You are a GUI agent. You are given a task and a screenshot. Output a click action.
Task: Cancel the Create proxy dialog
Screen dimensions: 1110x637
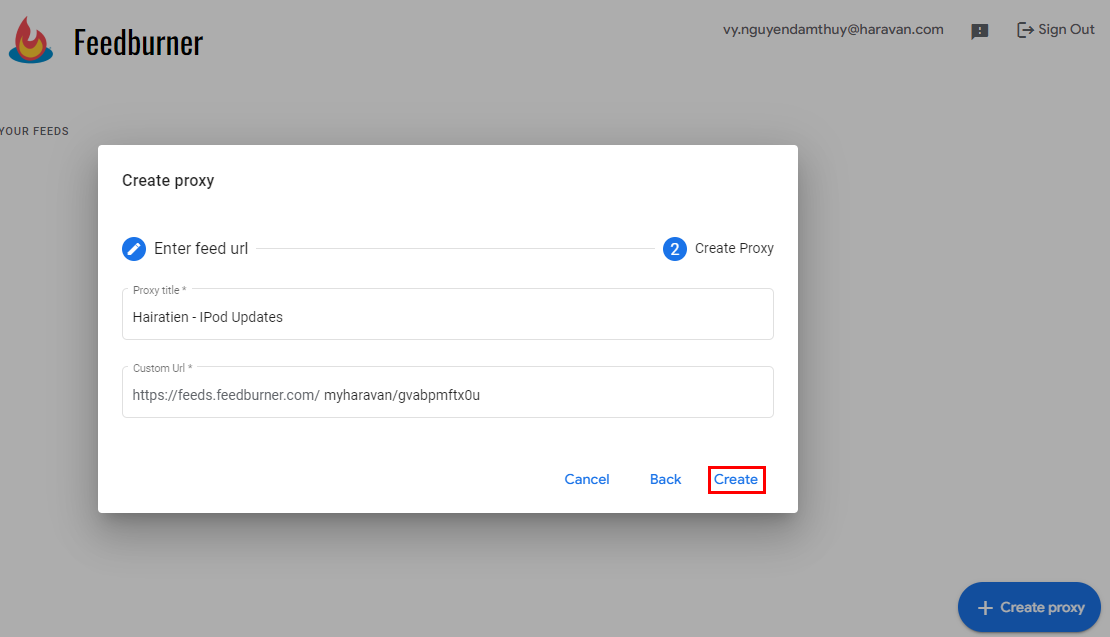(587, 480)
